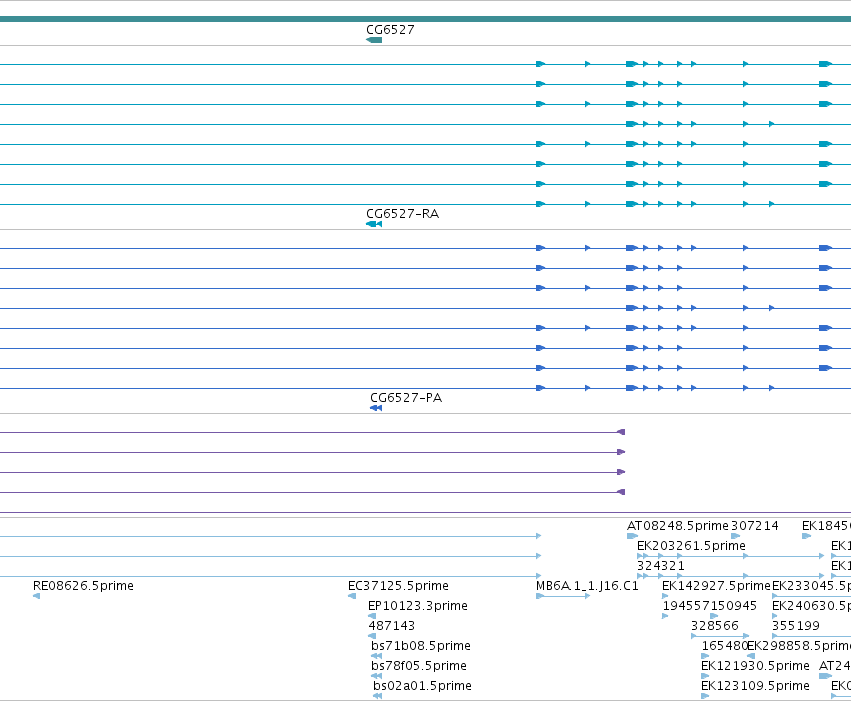Click the EP10123.3prime EST arrow
This screenshot has width=851, height=701.
point(372,616)
